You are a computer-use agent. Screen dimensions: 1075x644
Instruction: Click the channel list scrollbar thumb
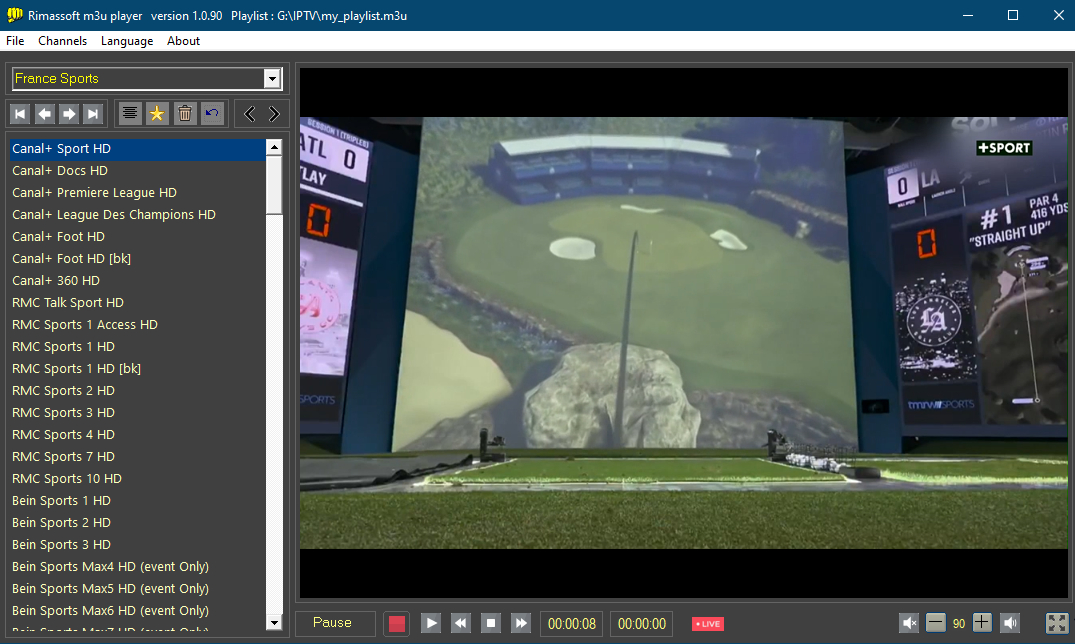click(x=274, y=184)
